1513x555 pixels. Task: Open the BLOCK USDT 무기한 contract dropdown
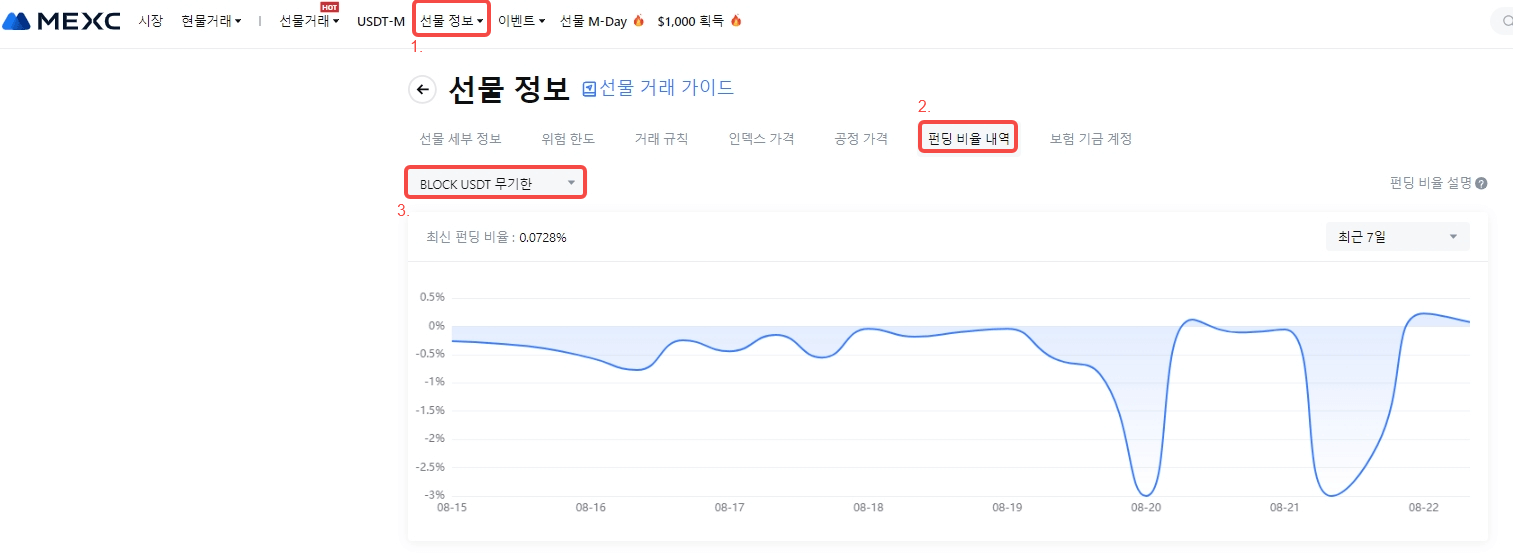point(496,183)
